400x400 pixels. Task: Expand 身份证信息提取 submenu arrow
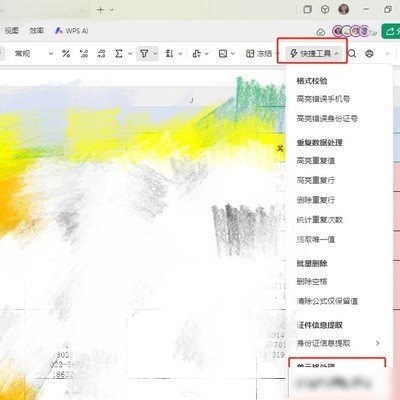378,343
